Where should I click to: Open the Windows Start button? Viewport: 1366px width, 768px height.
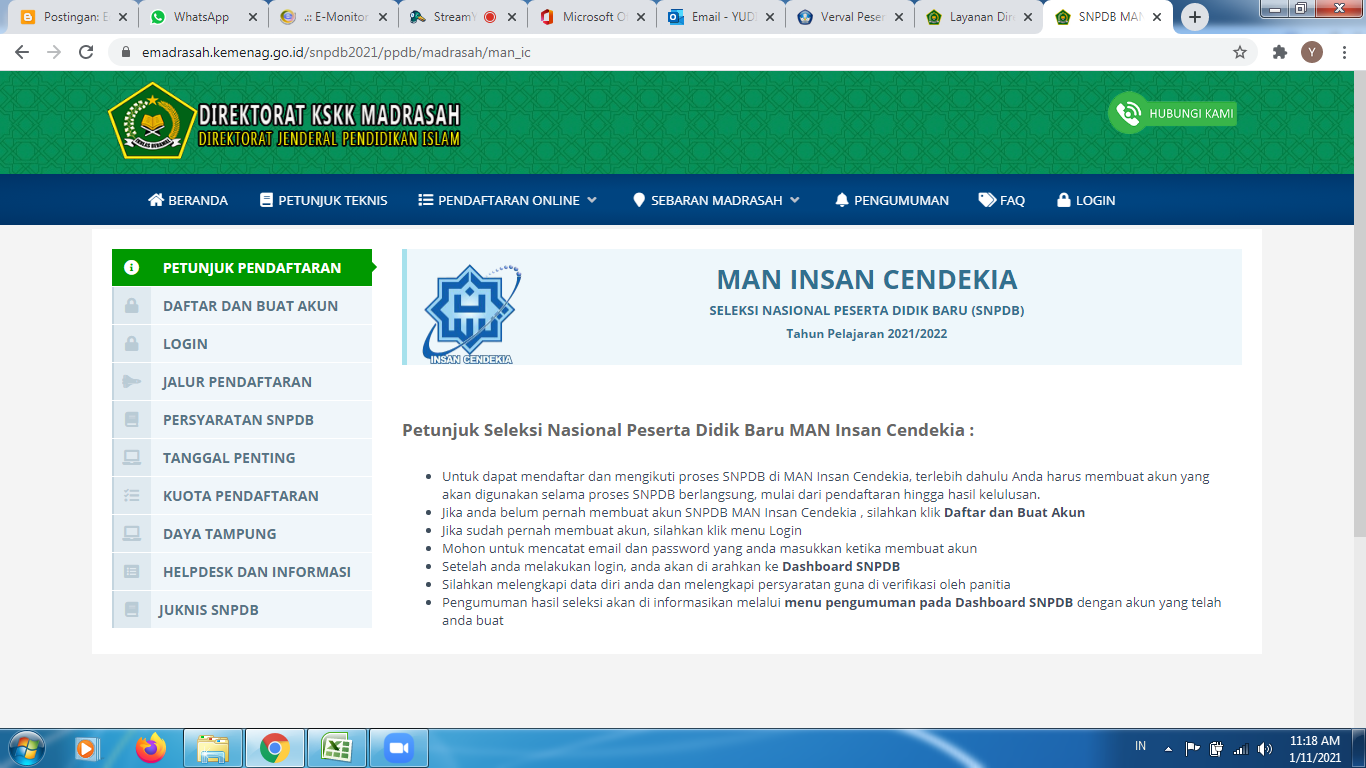pyautogui.click(x=25, y=748)
